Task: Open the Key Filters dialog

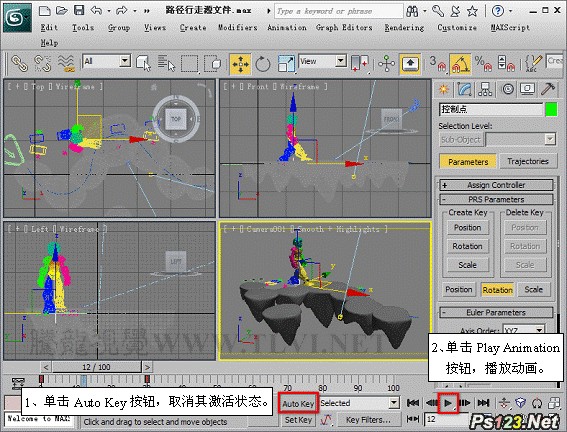Action: (x=368, y=420)
